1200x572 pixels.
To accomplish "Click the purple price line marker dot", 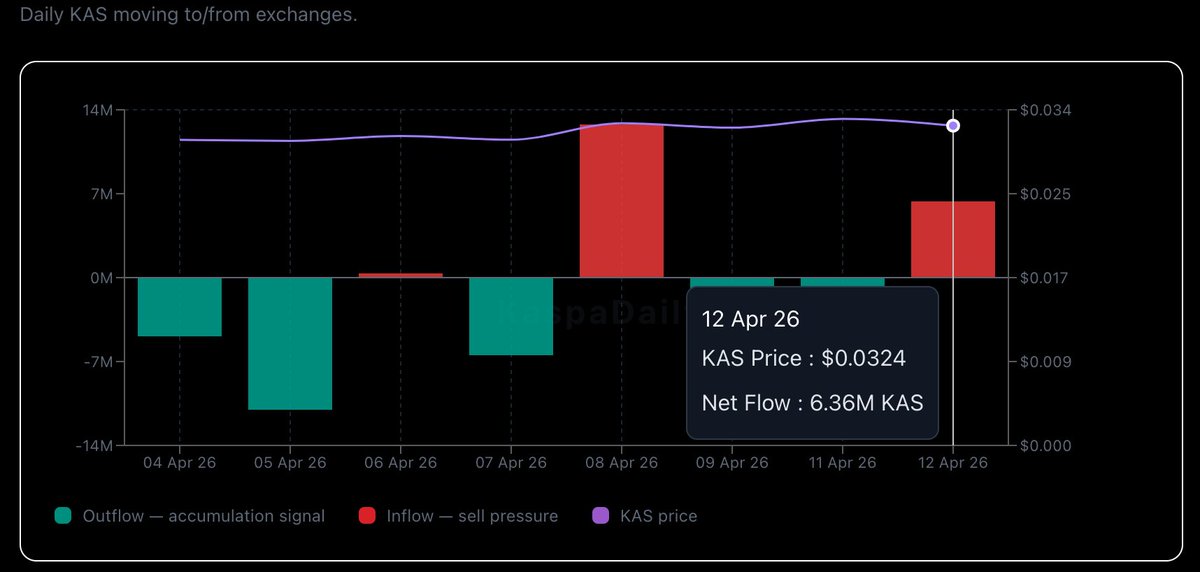I will point(953,125).
